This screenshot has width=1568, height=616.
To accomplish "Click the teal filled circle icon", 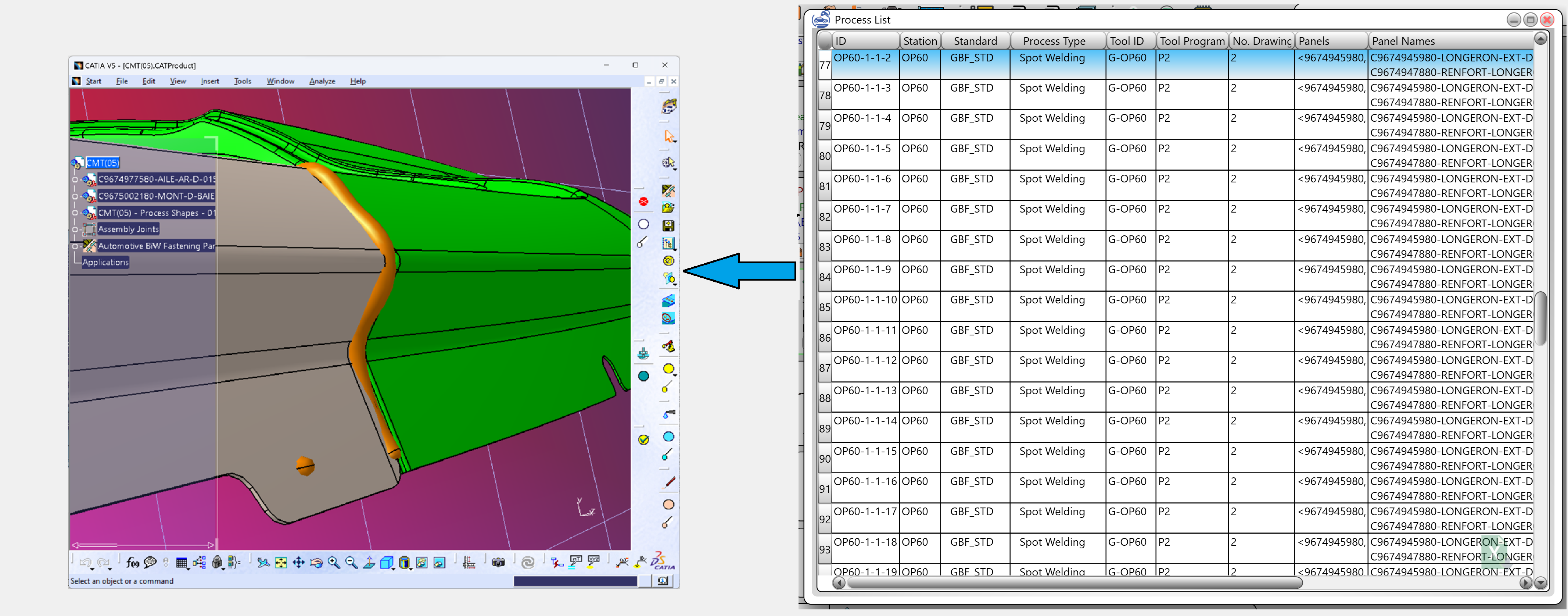I will (643, 376).
